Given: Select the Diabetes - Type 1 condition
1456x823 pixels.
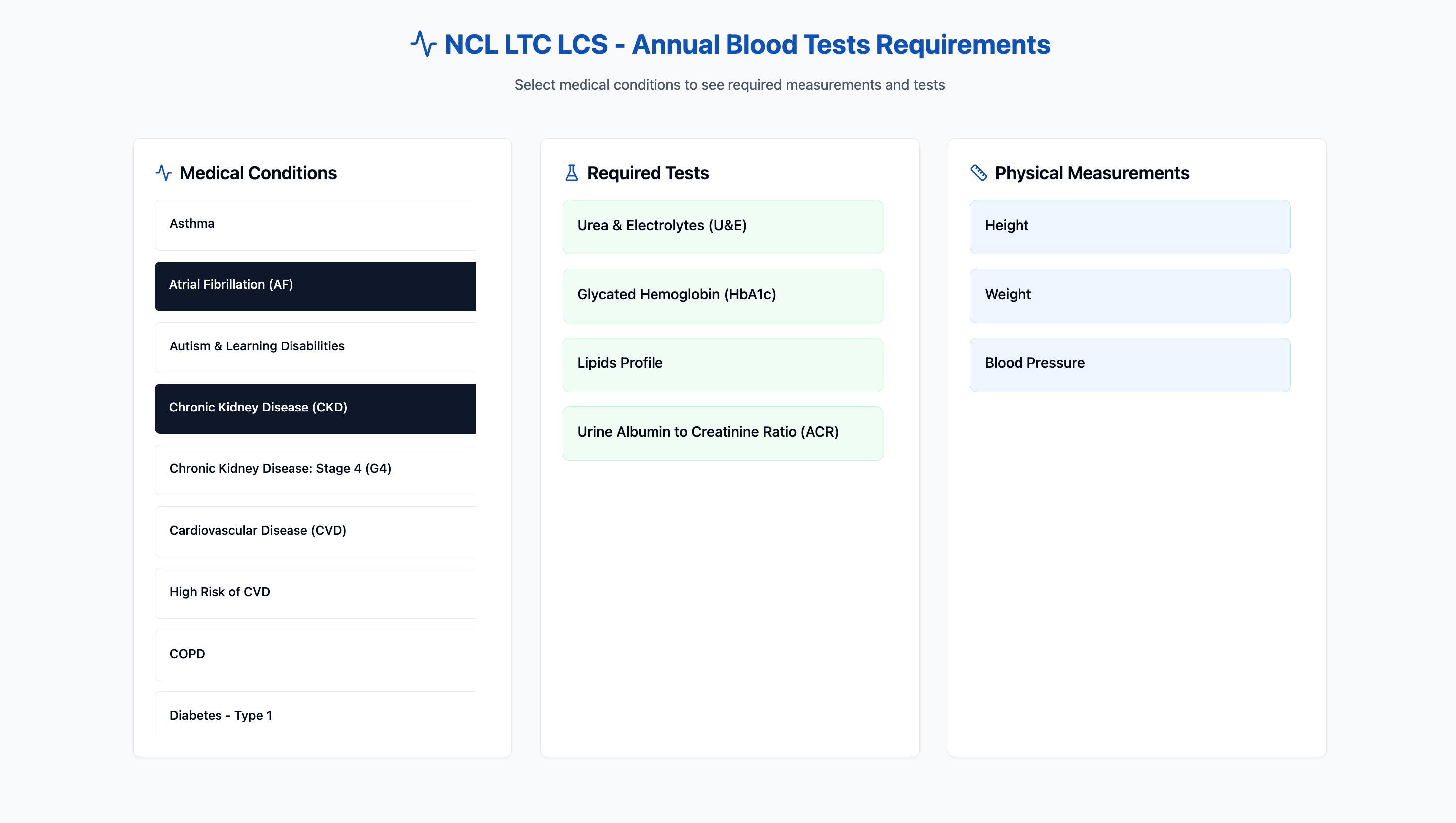Looking at the screenshot, I should coord(315,716).
